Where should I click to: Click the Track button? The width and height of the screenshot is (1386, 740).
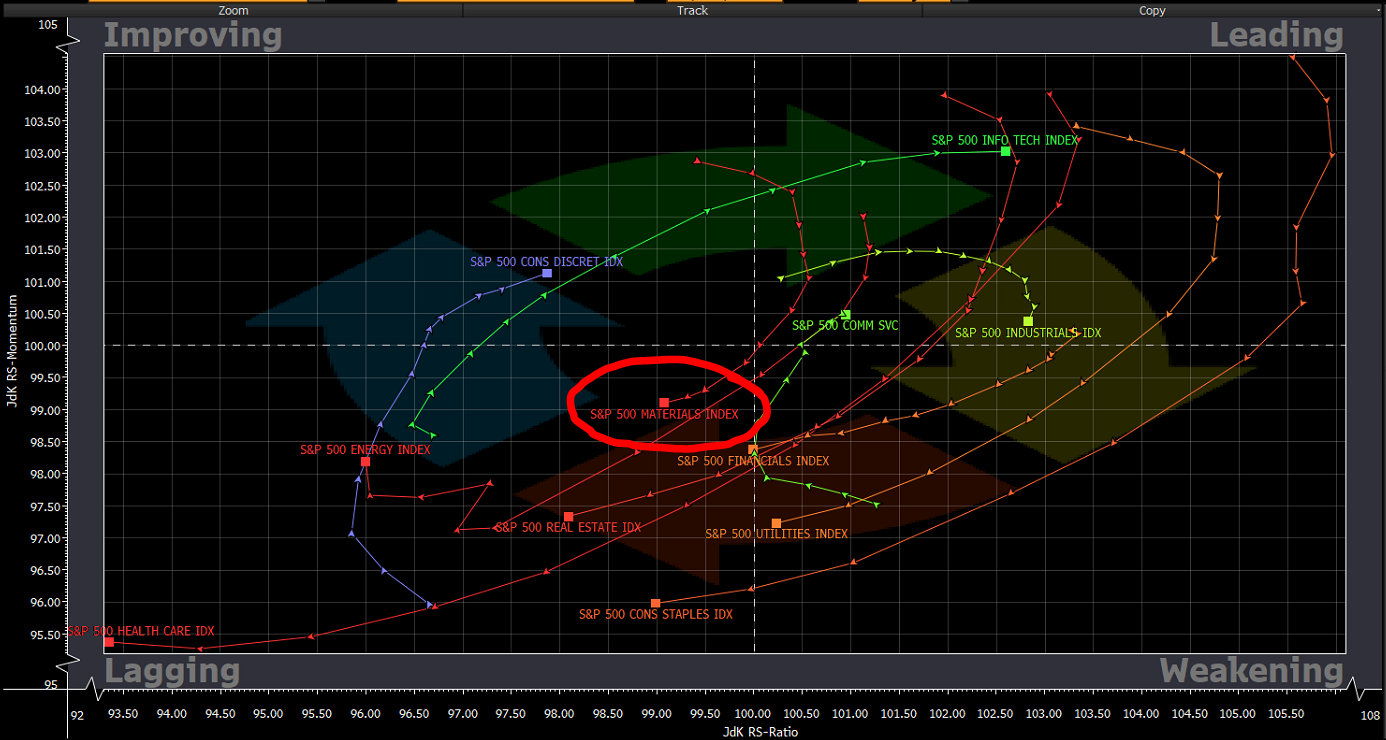click(x=692, y=10)
